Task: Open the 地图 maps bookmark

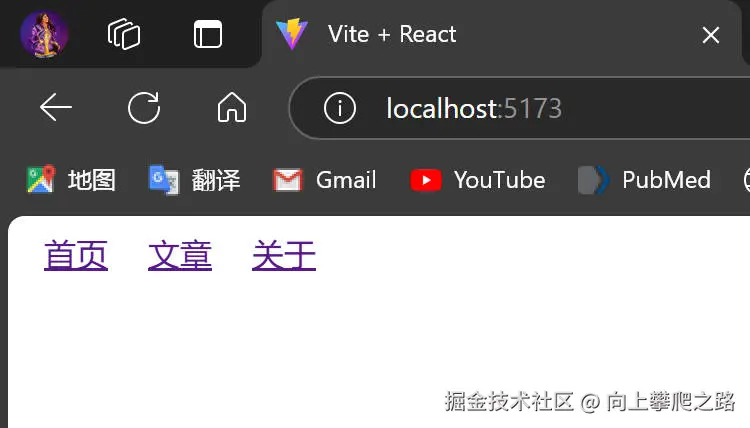Action: pos(71,180)
